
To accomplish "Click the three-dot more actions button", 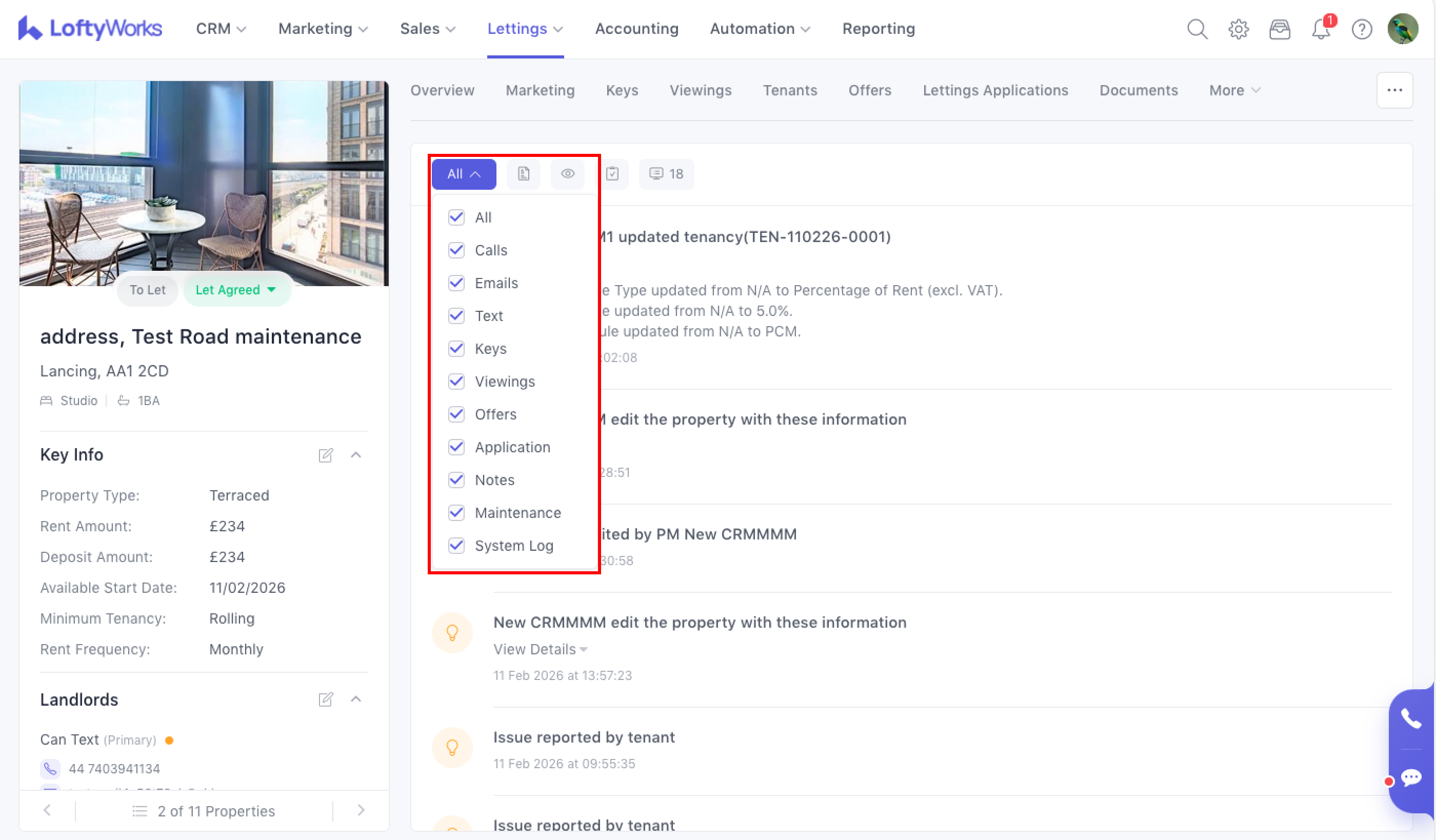I will pyautogui.click(x=1394, y=91).
